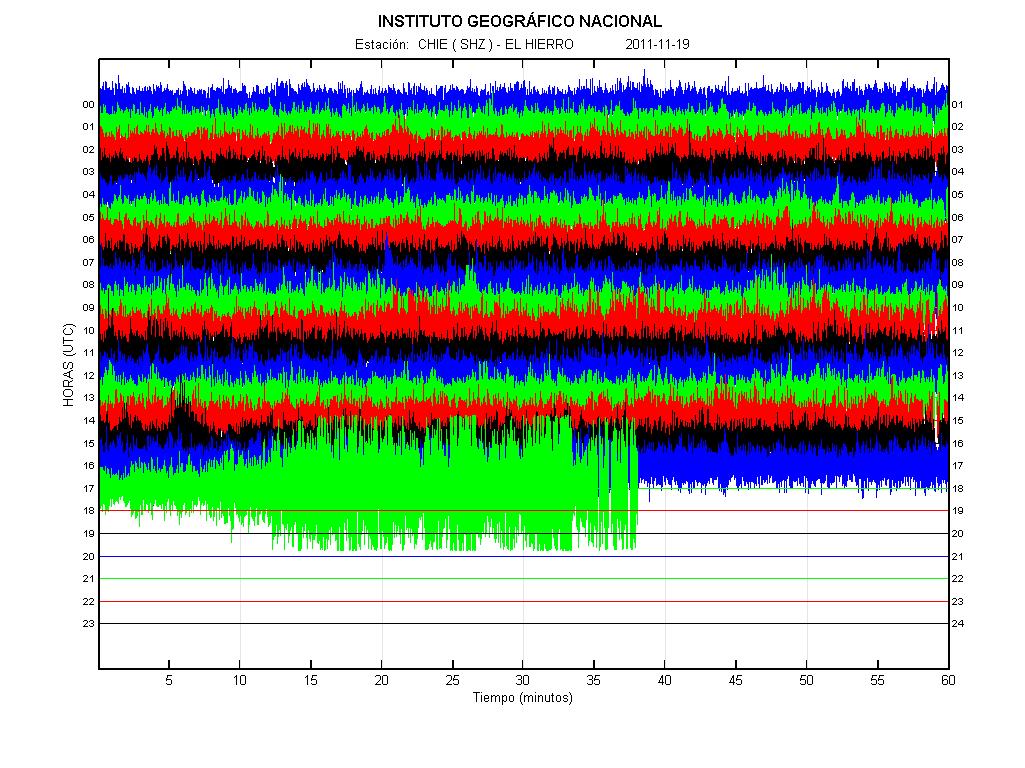Select the station label CHIE (SHZ) - EL HIERRO
Image resolution: width=1025 pixels, height=768 pixels.
coord(496,44)
